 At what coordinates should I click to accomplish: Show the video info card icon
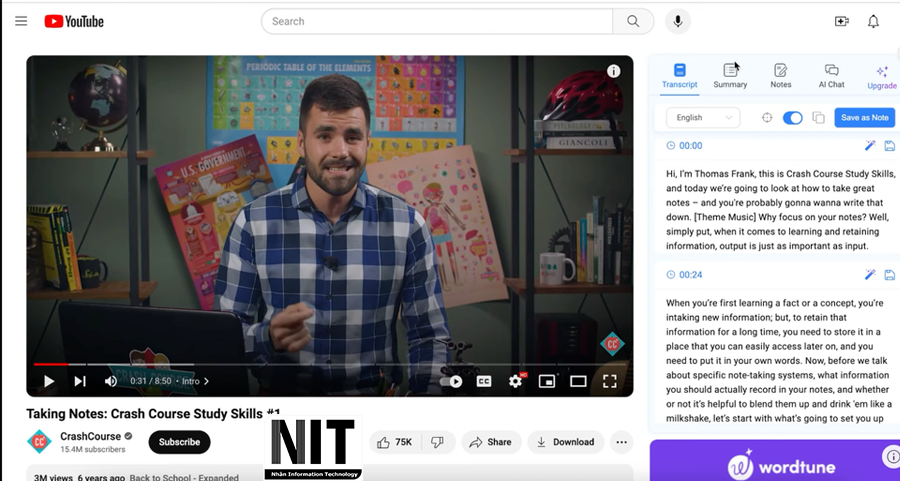[x=614, y=71]
